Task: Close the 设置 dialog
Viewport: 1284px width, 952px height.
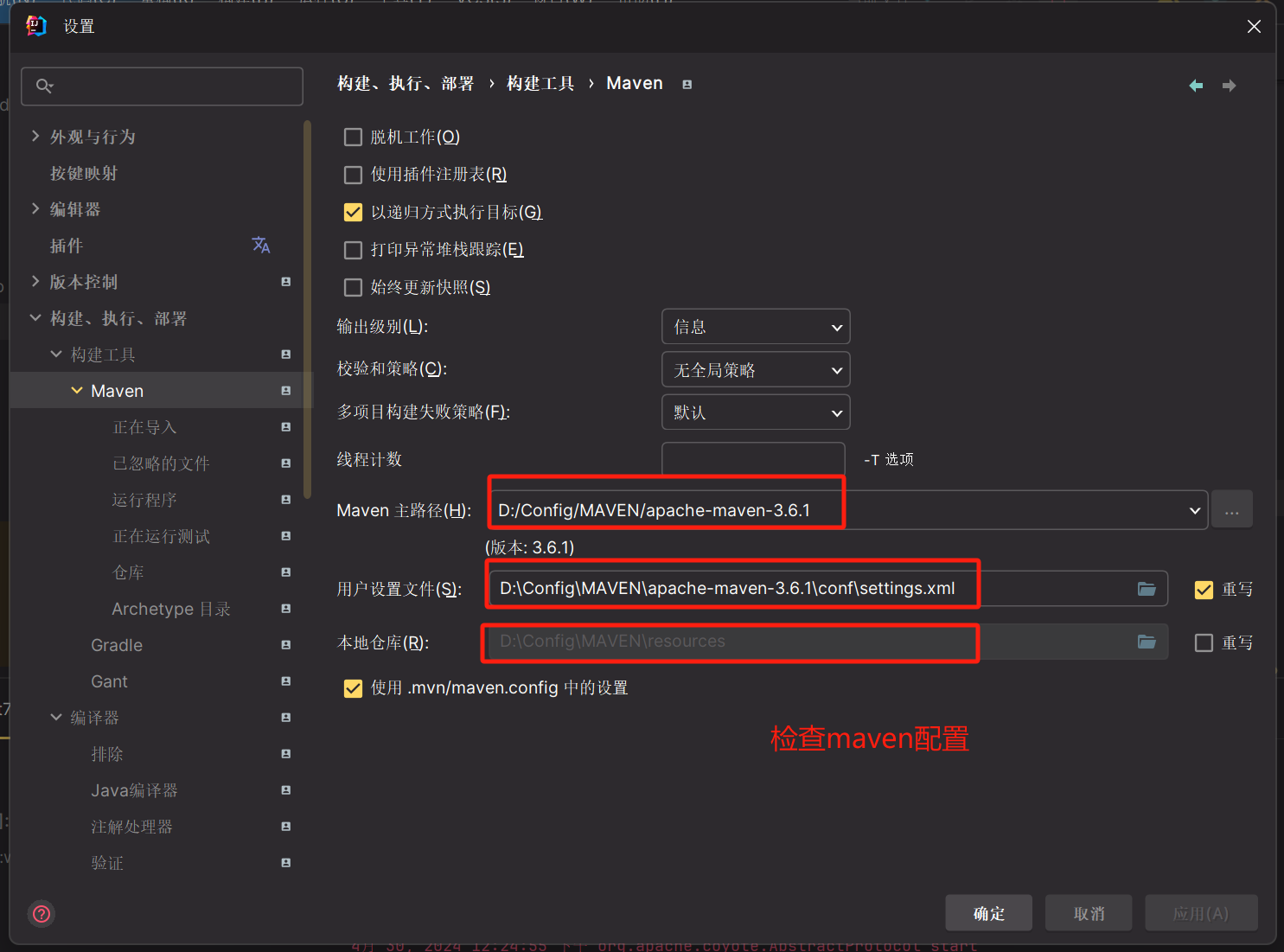Action: point(1254,27)
